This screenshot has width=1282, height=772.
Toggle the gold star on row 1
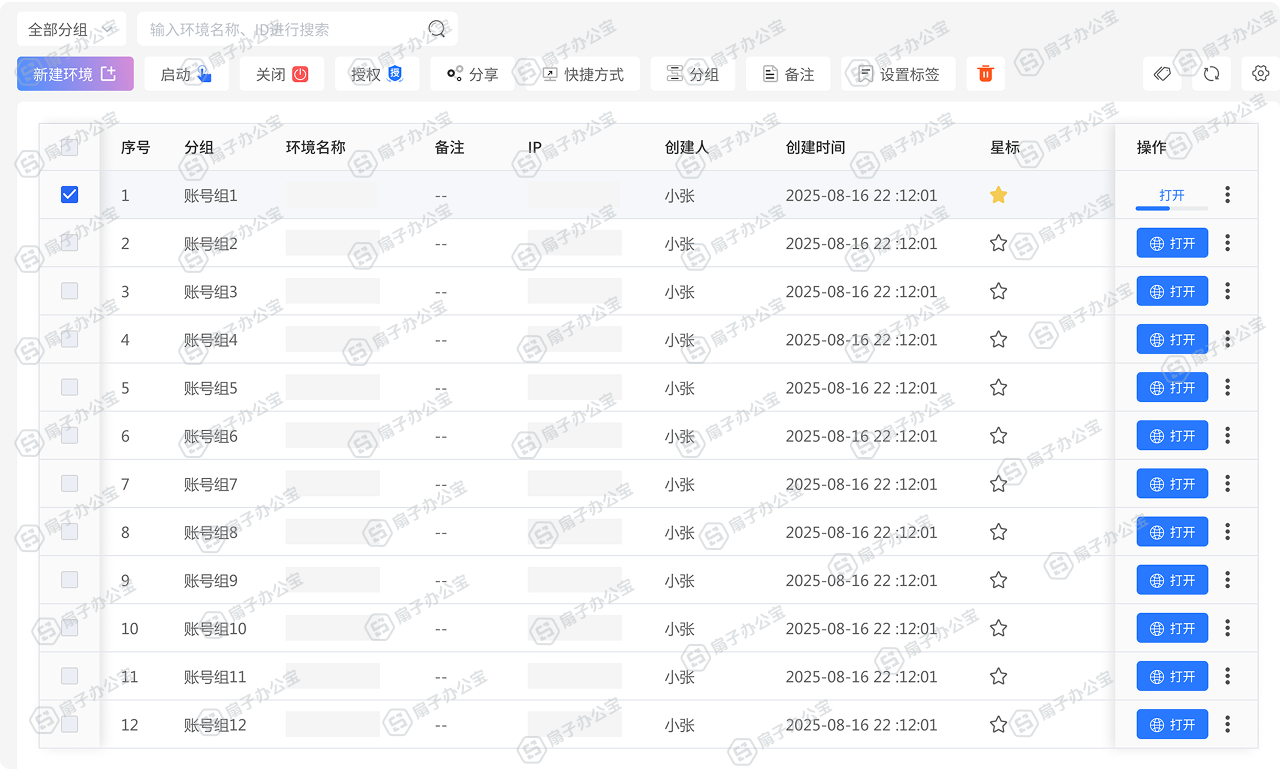point(998,195)
